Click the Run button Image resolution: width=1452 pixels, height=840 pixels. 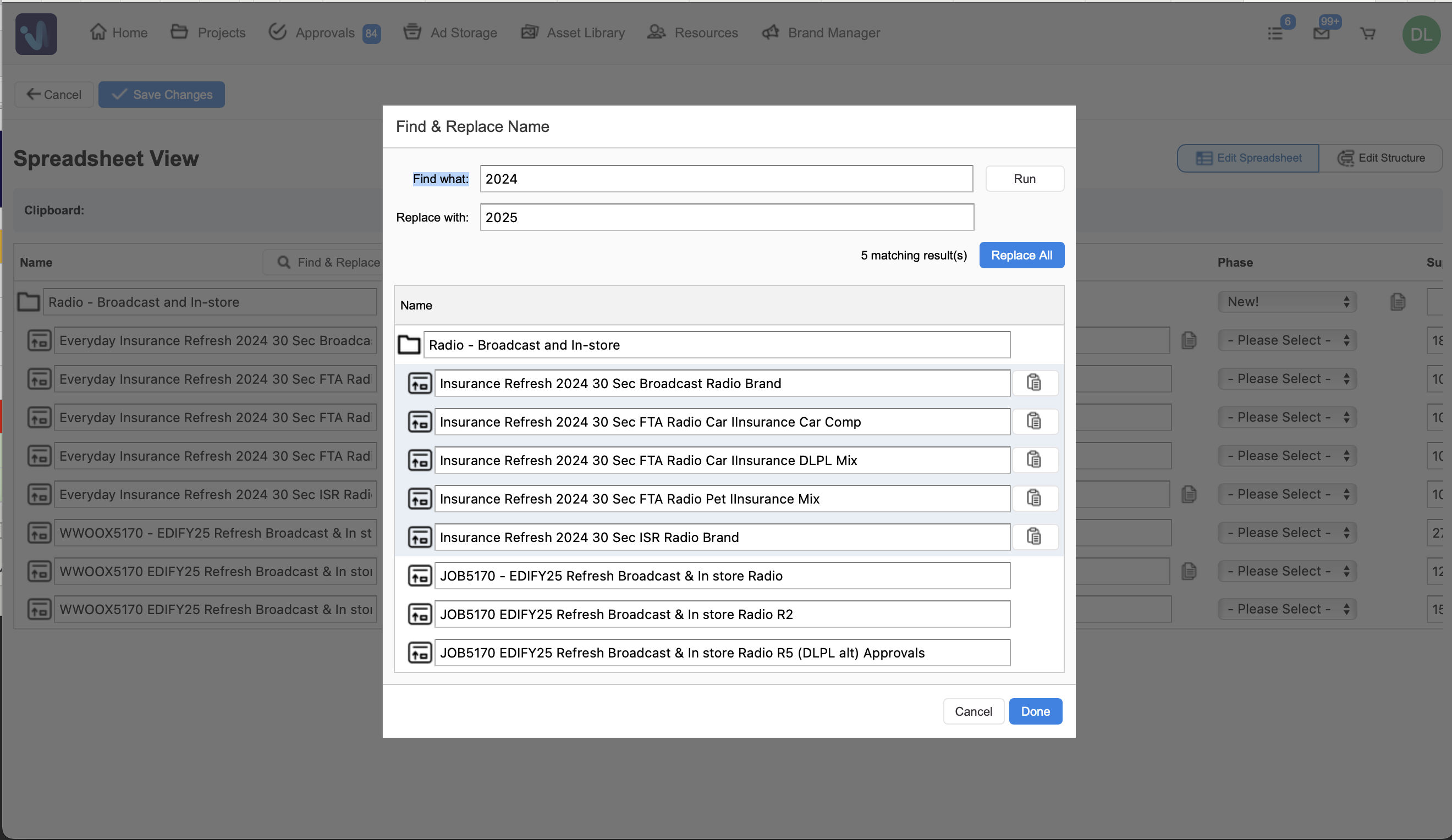click(1024, 179)
